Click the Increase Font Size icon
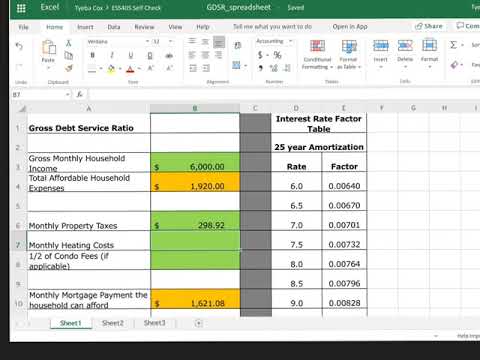Image resolution: width=480 pixels, height=360 pixels. [151, 68]
